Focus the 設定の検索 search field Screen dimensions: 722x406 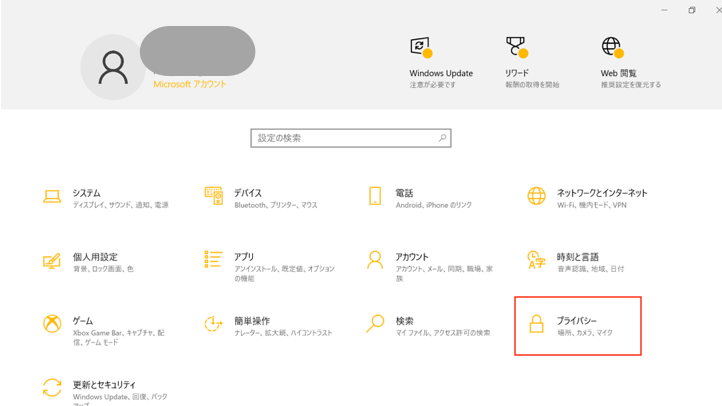coord(351,138)
